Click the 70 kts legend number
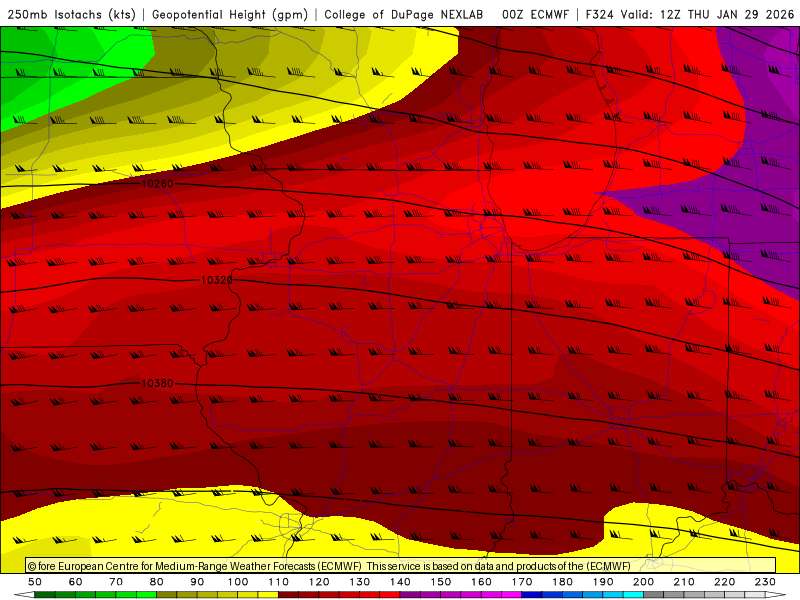 point(116,582)
